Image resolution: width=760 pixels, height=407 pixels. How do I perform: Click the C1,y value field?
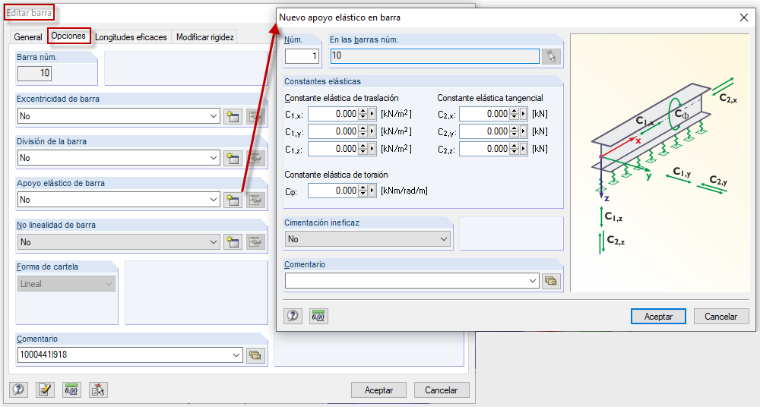333,132
